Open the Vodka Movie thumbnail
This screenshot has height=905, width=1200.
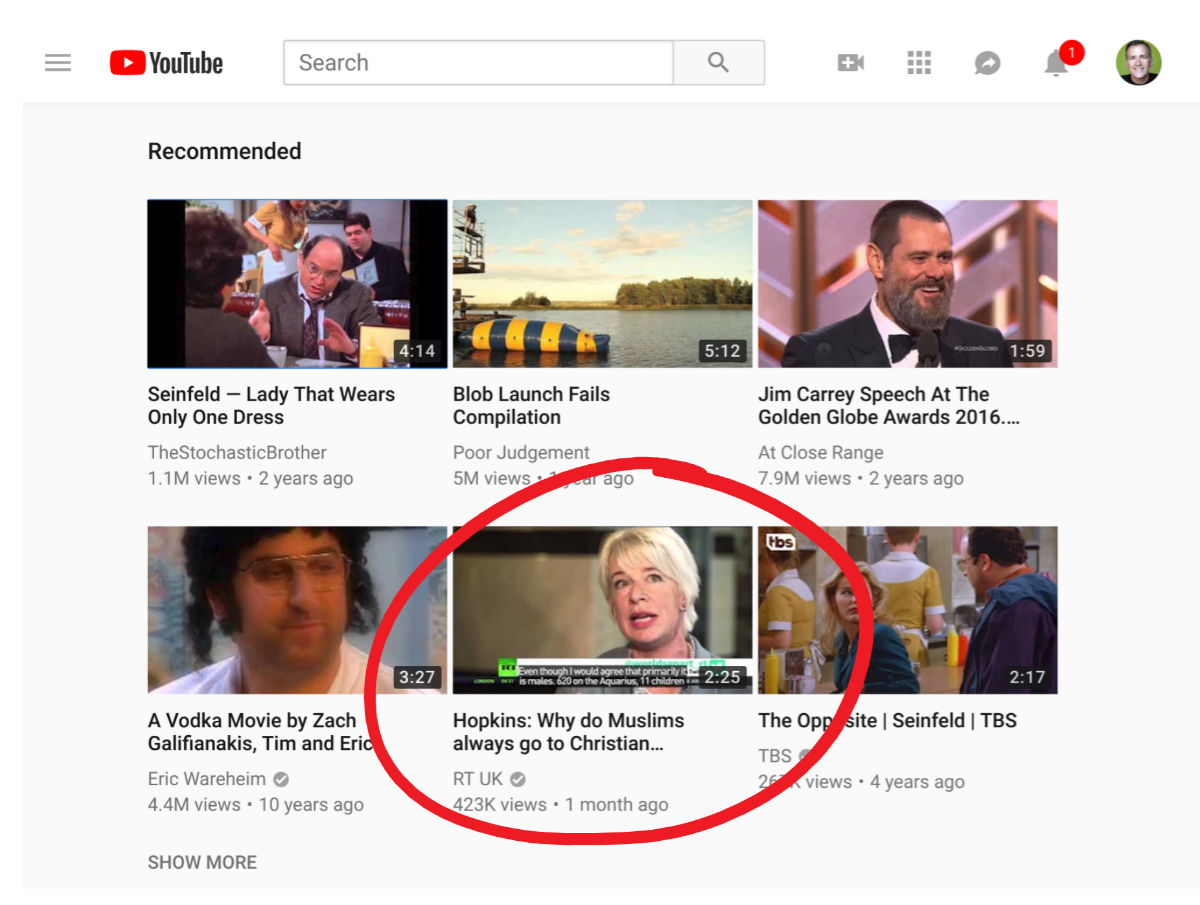tap(297, 610)
